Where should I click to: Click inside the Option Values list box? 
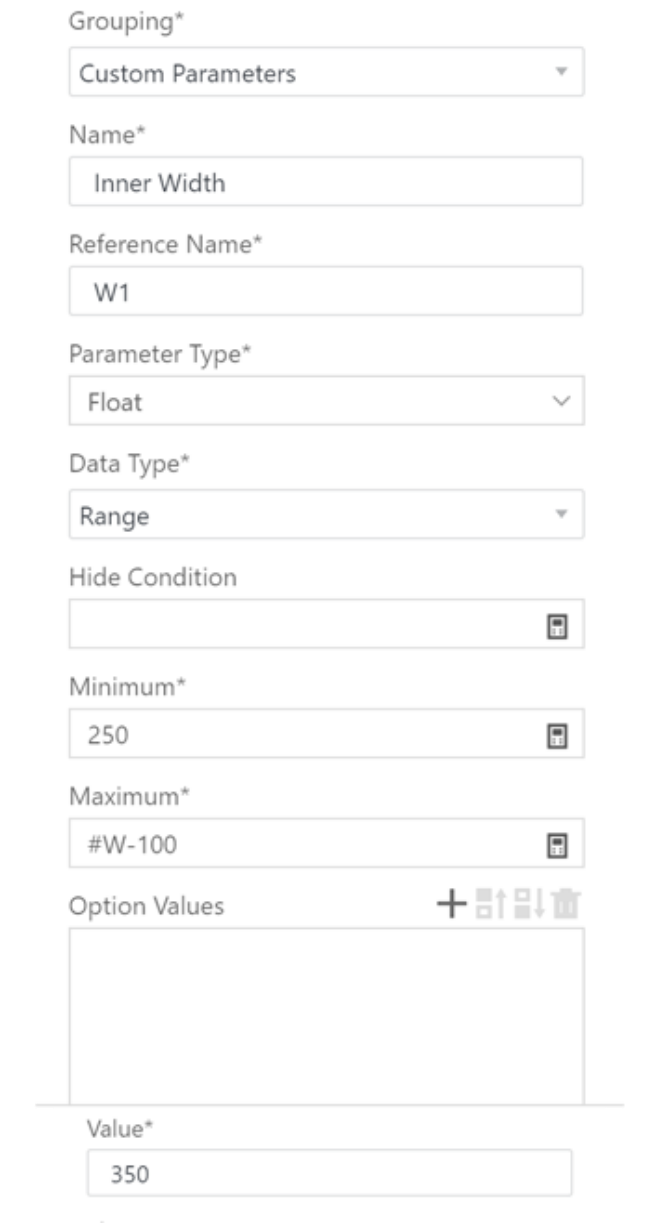(326, 1015)
